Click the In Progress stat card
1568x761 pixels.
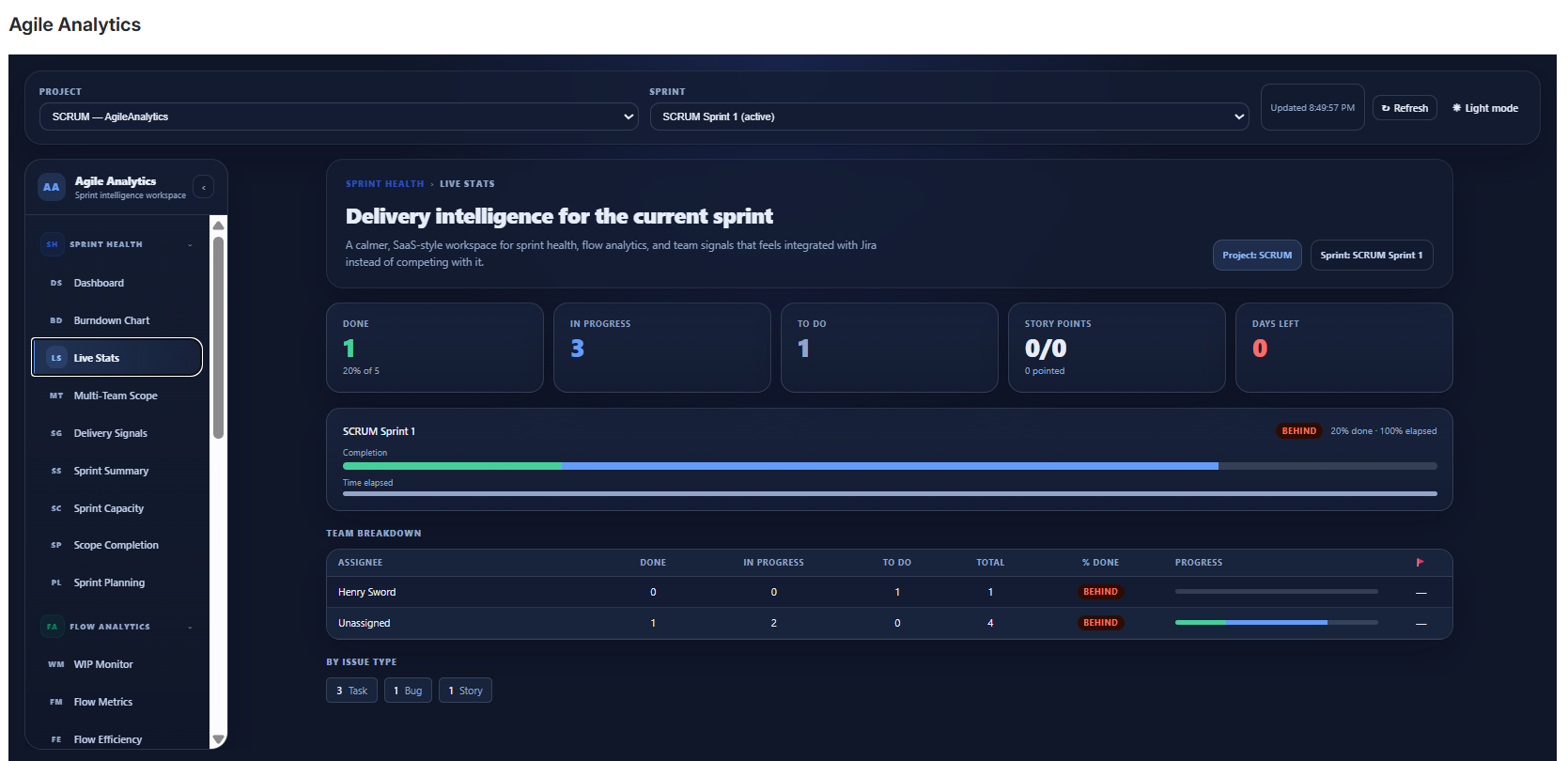pos(662,348)
